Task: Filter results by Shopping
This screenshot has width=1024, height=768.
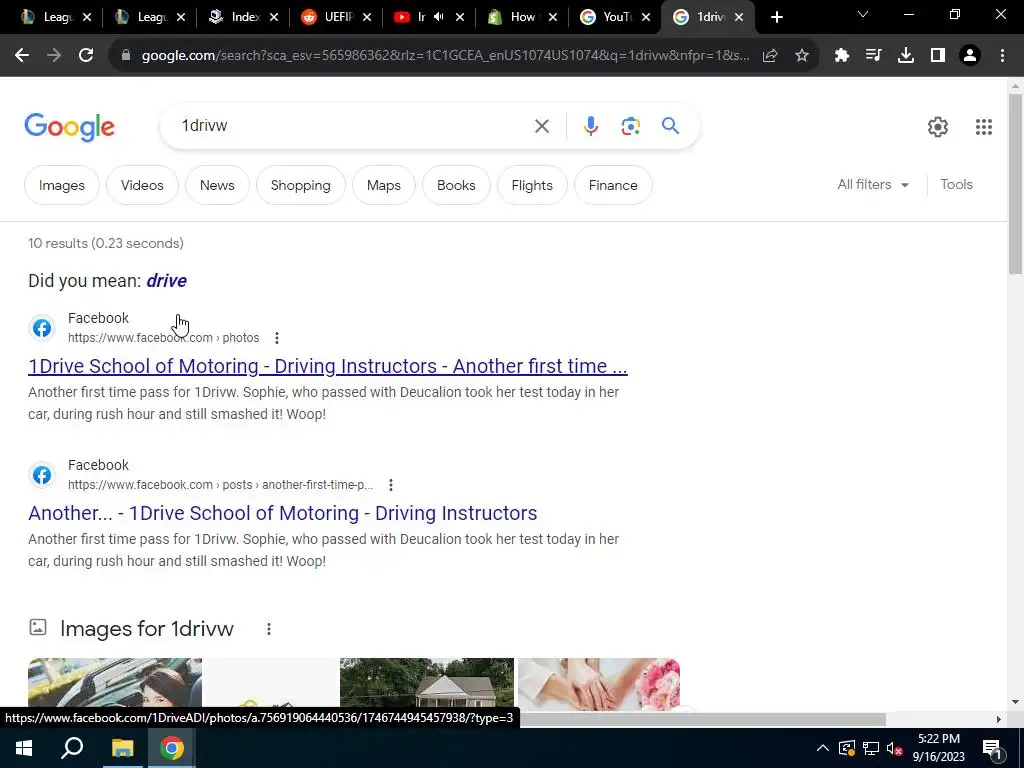Action: coord(300,185)
